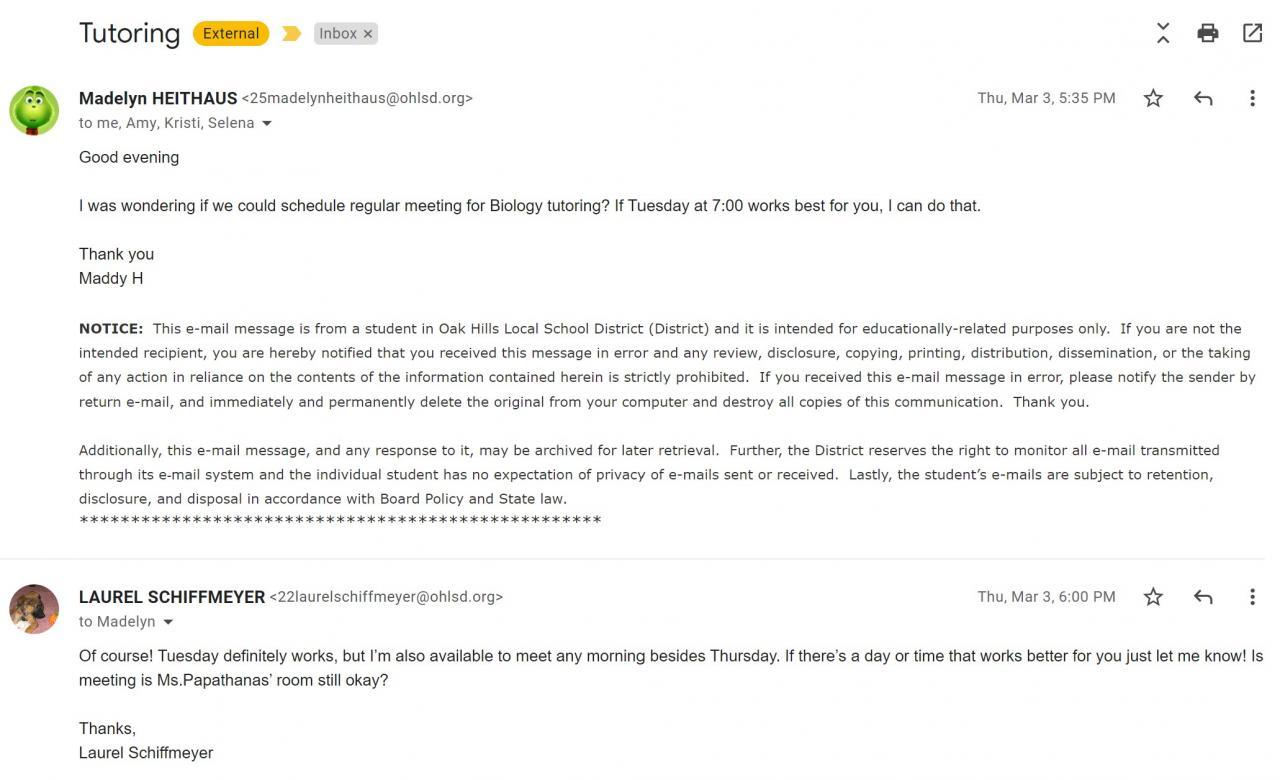Star Madelyn Heithaus's message
1280x780 pixels.
pyautogui.click(x=1153, y=98)
